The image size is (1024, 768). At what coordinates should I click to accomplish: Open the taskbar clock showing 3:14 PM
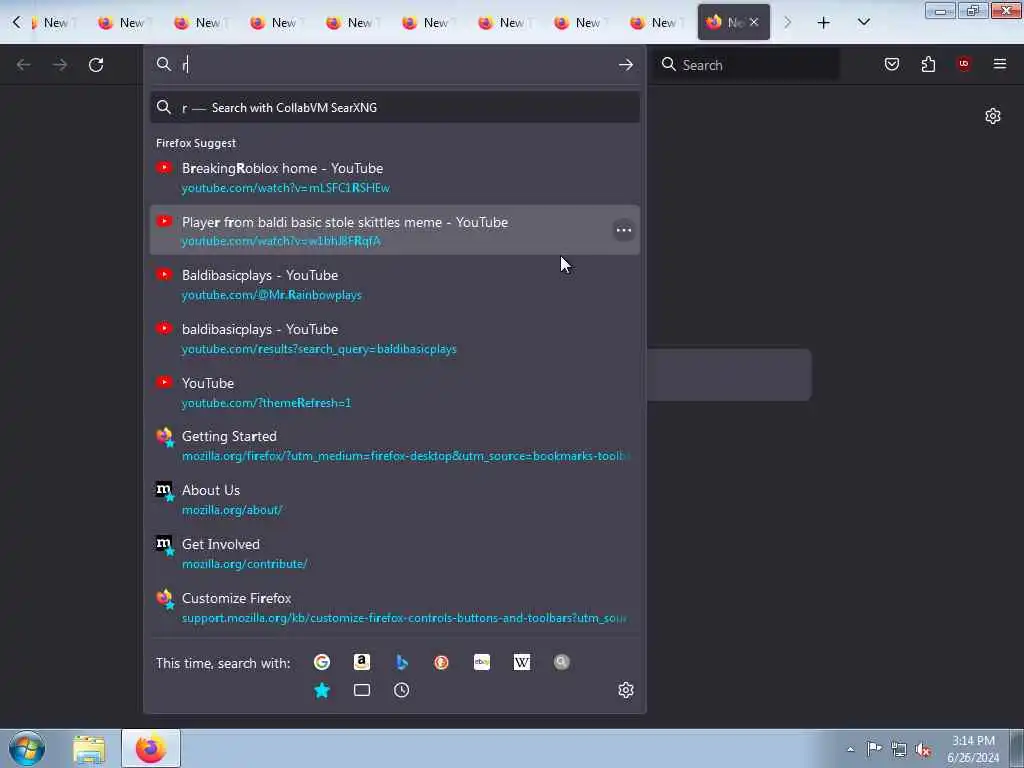[x=973, y=748]
